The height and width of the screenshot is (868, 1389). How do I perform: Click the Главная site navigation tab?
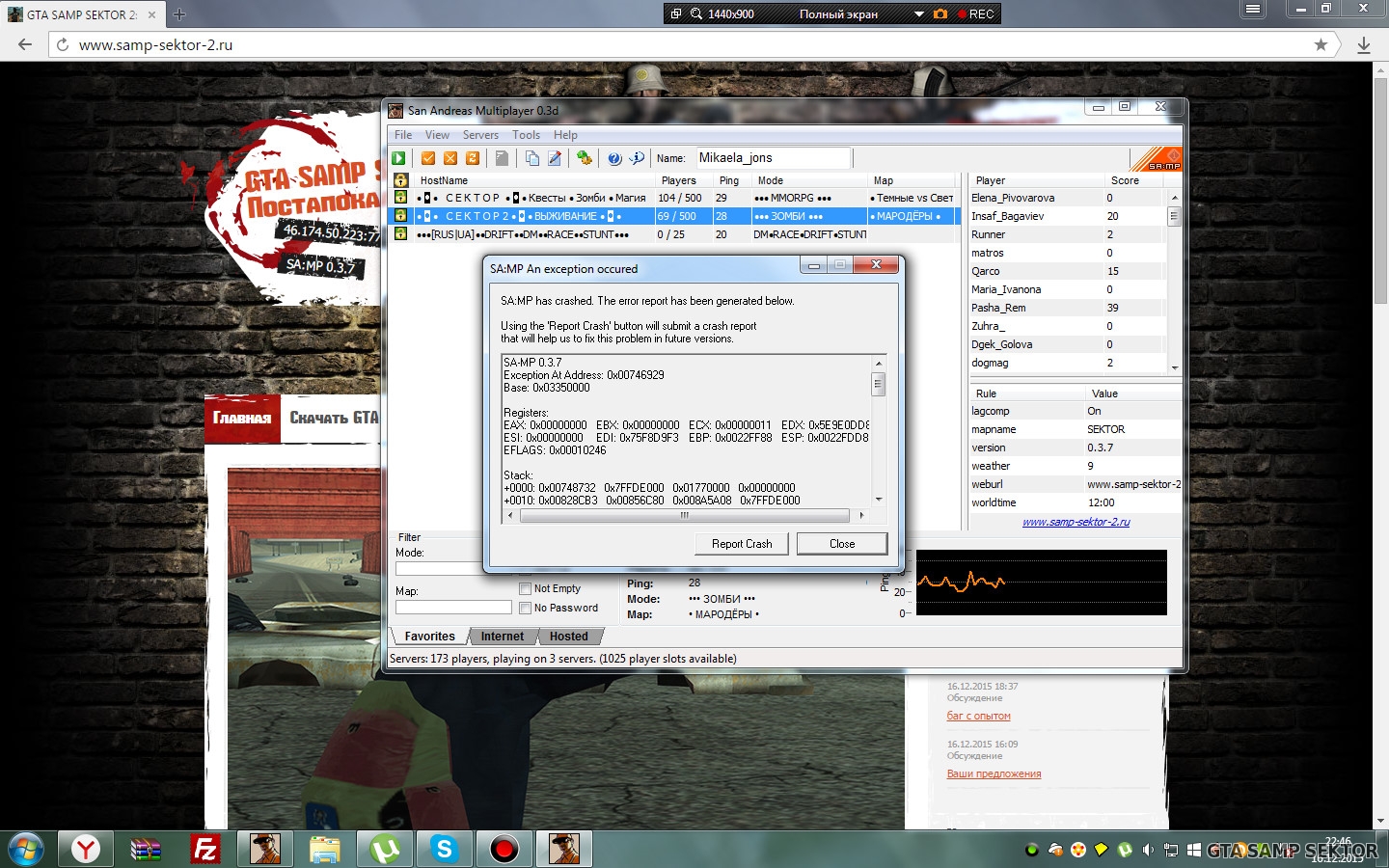click(242, 418)
